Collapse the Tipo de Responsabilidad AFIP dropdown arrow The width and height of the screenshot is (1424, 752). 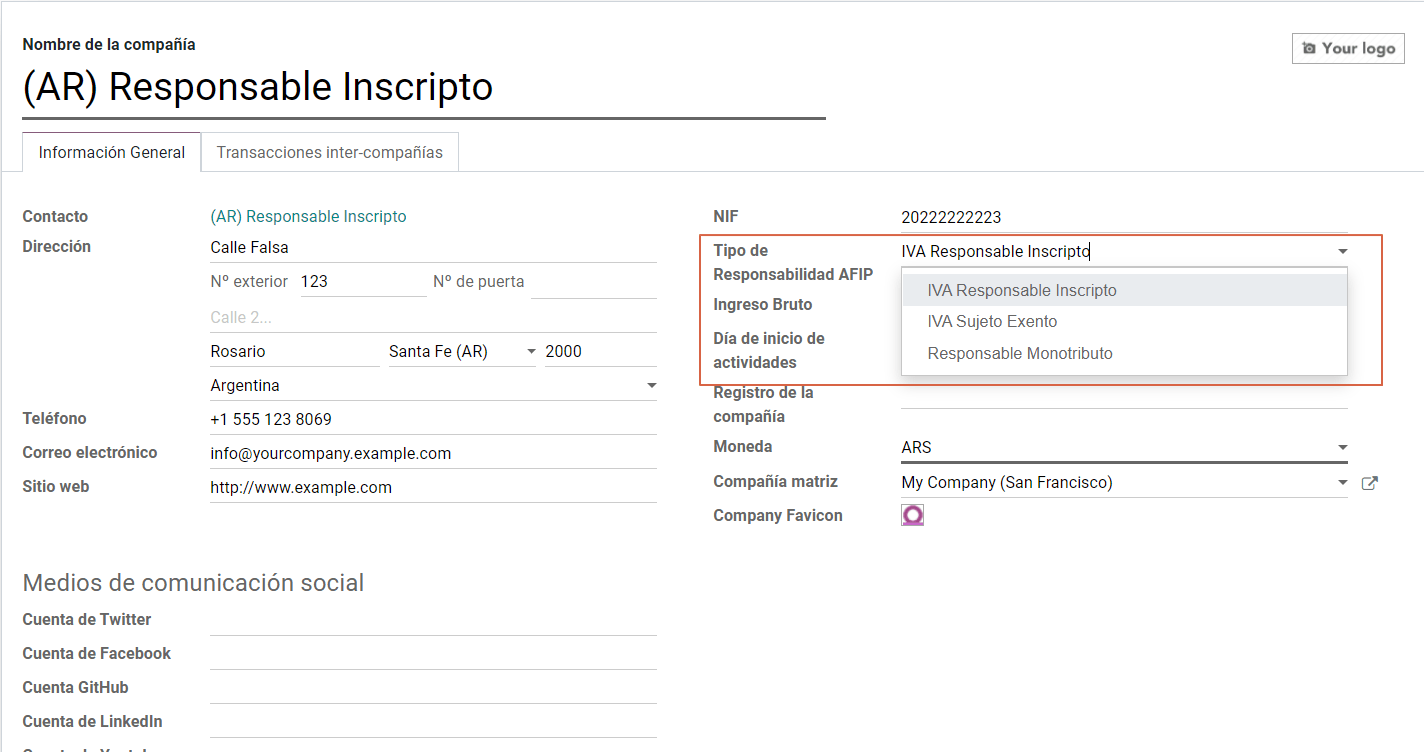(1342, 252)
